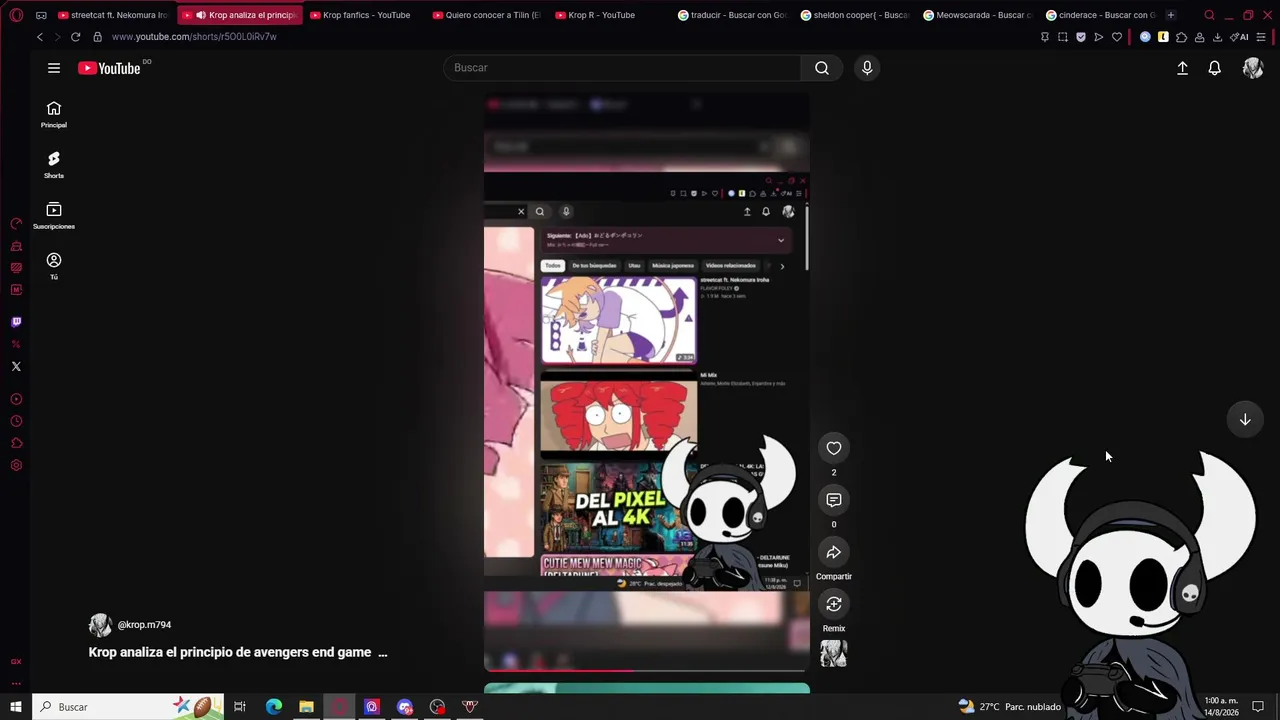
Task: Open X (Twitter) in the Opera sidebar
Action: click(x=16, y=366)
